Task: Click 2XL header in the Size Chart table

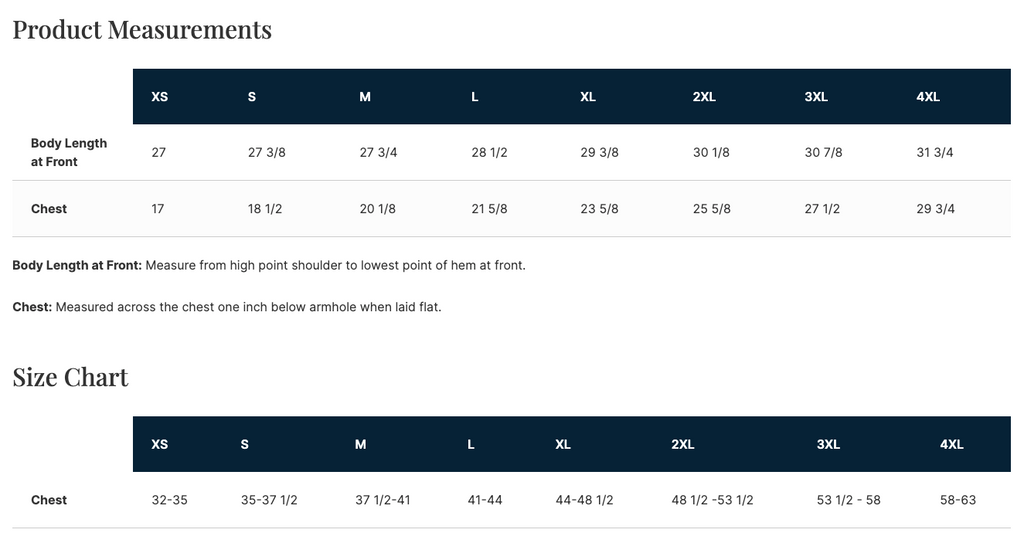Action: (x=682, y=444)
